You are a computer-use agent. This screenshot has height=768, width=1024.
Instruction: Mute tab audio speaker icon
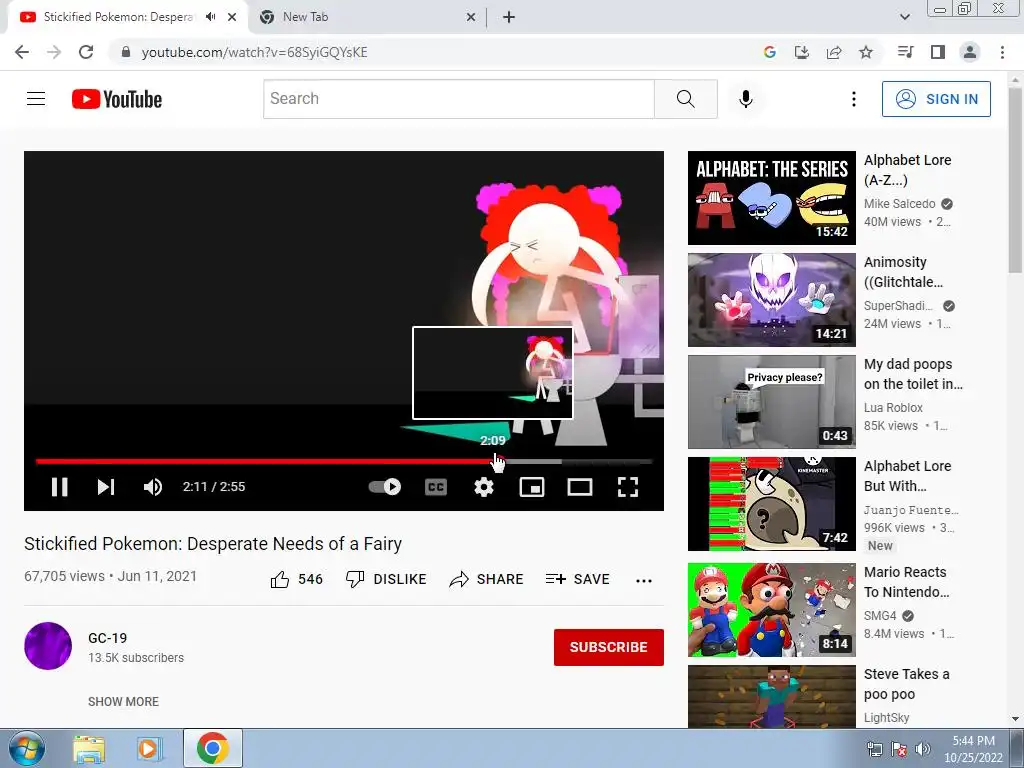tap(210, 17)
